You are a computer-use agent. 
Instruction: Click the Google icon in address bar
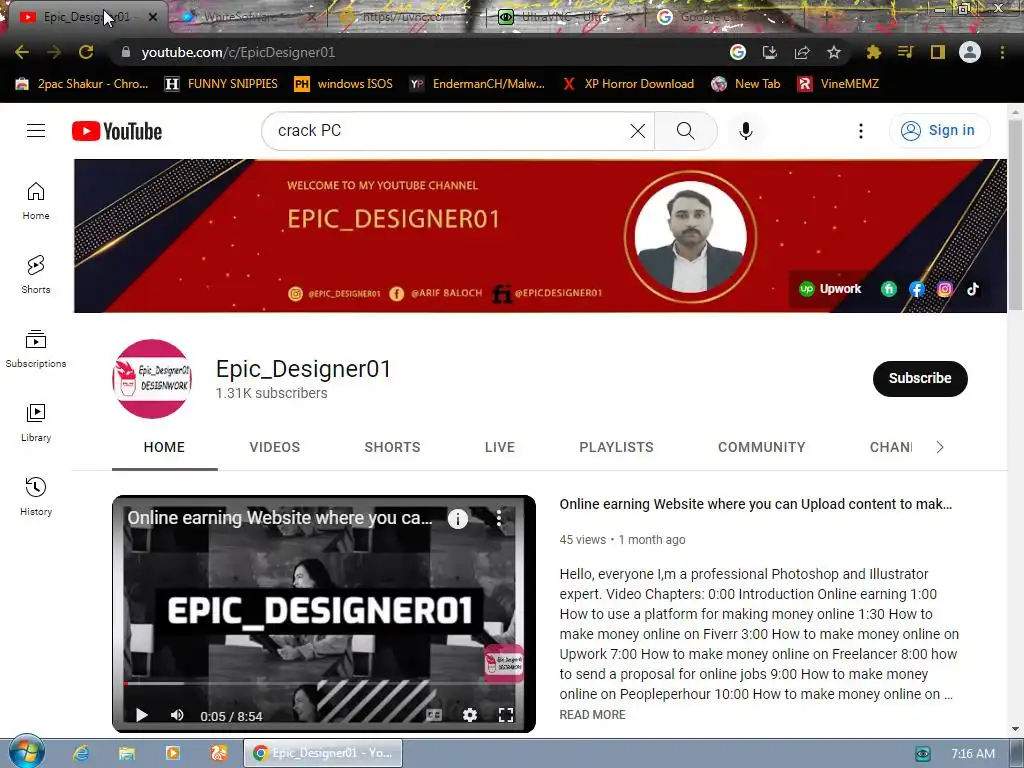(738, 52)
